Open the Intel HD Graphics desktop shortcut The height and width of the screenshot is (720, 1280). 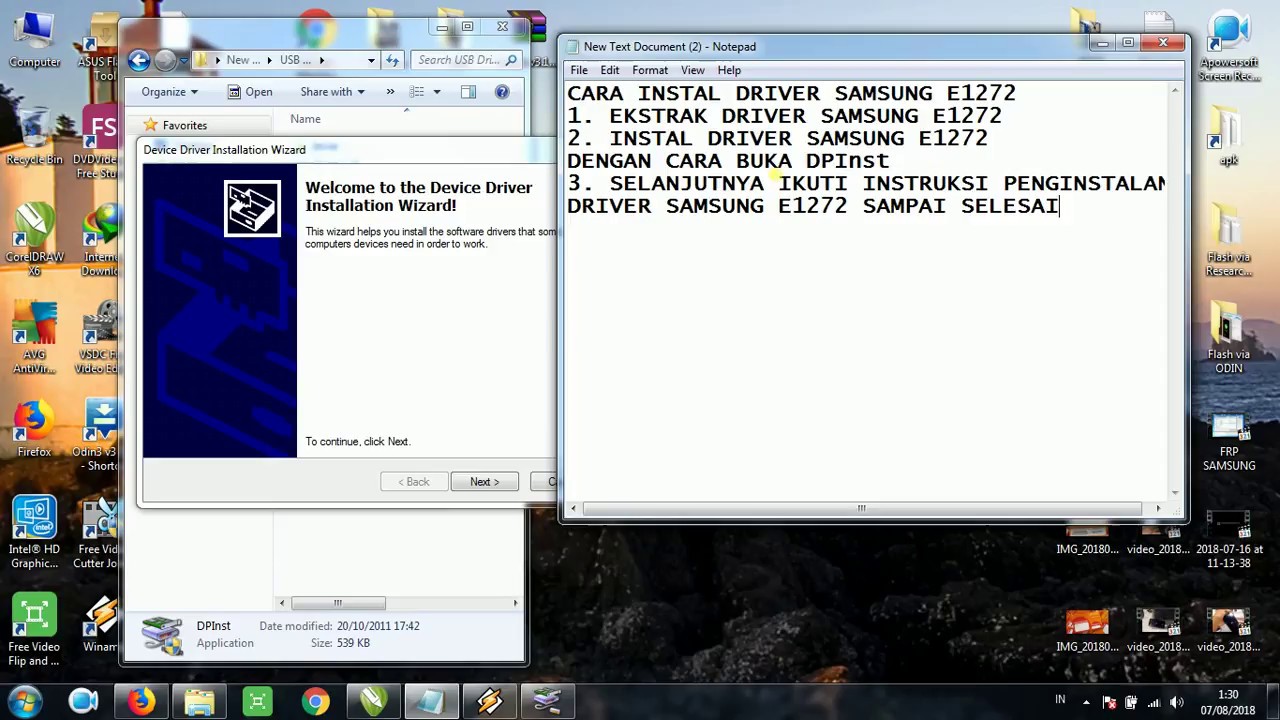click(x=34, y=533)
